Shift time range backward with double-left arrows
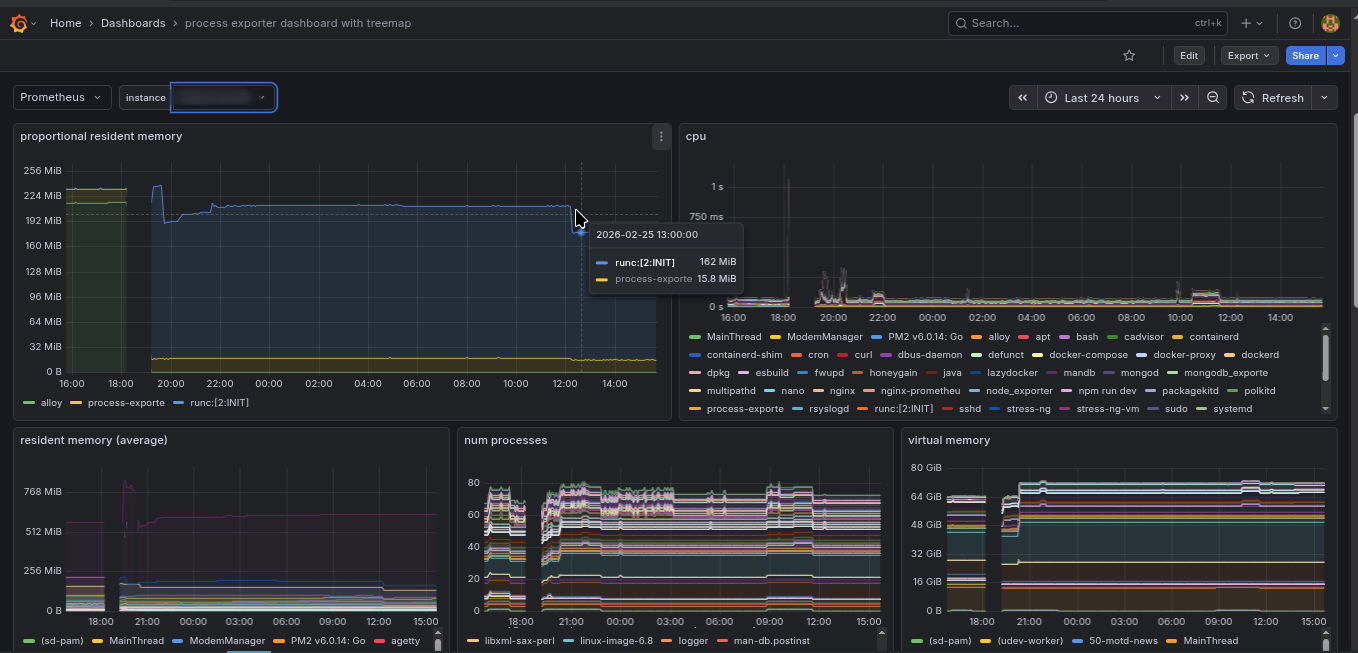1358x653 pixels. tap(1022, 97)
